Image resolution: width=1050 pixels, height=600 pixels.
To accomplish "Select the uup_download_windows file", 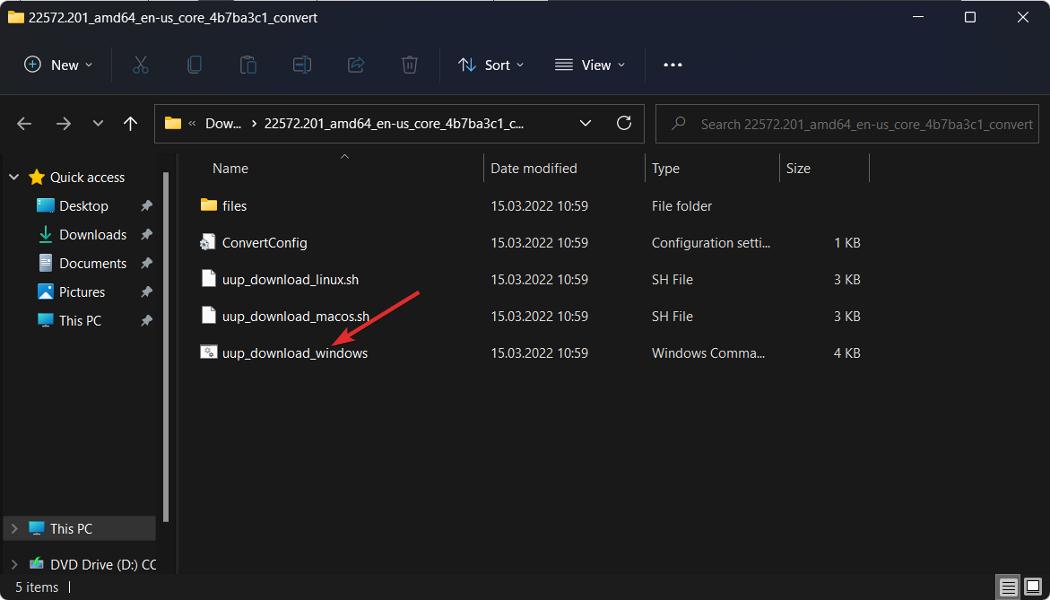I will click(x=294, y=353).
